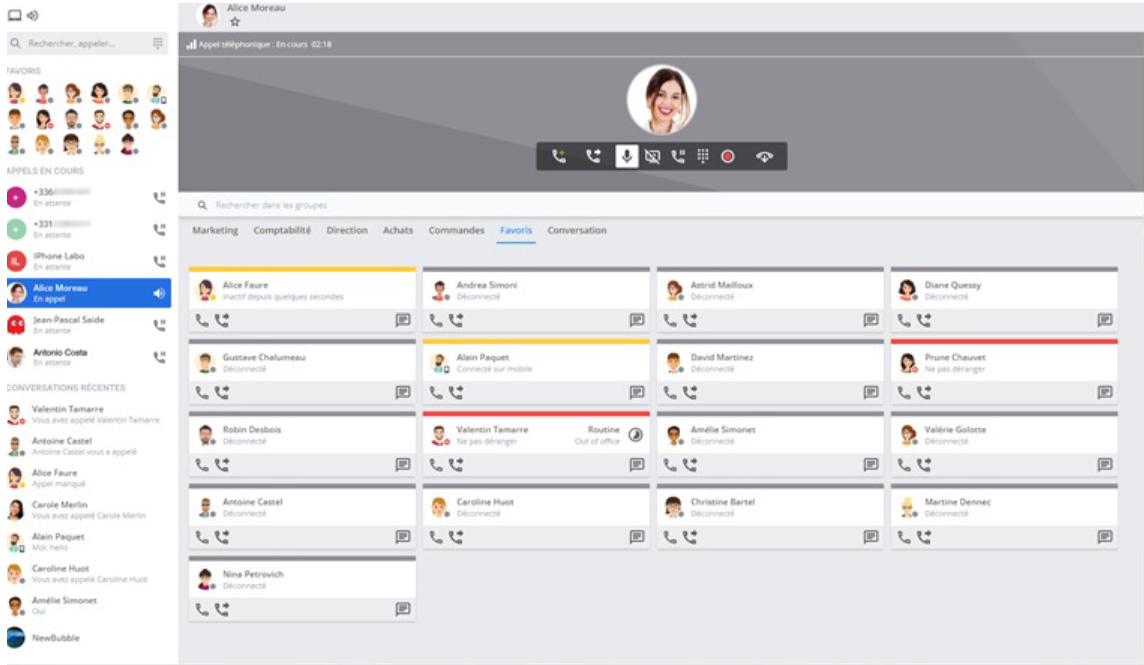Open dial pad icon in the search bar

(158, 43)
